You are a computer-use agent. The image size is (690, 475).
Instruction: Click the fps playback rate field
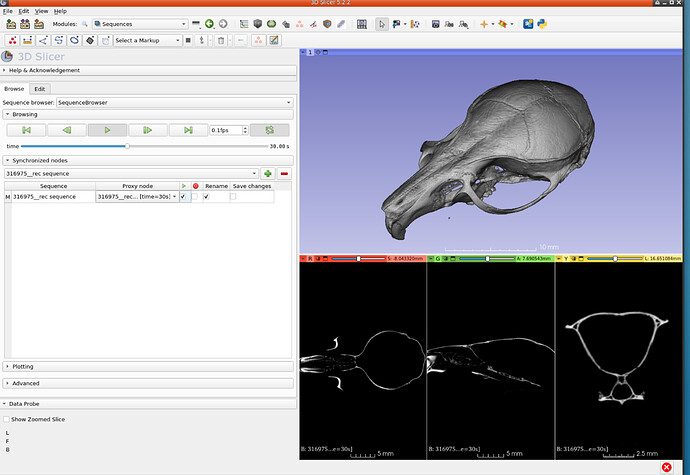click(225, 130)
